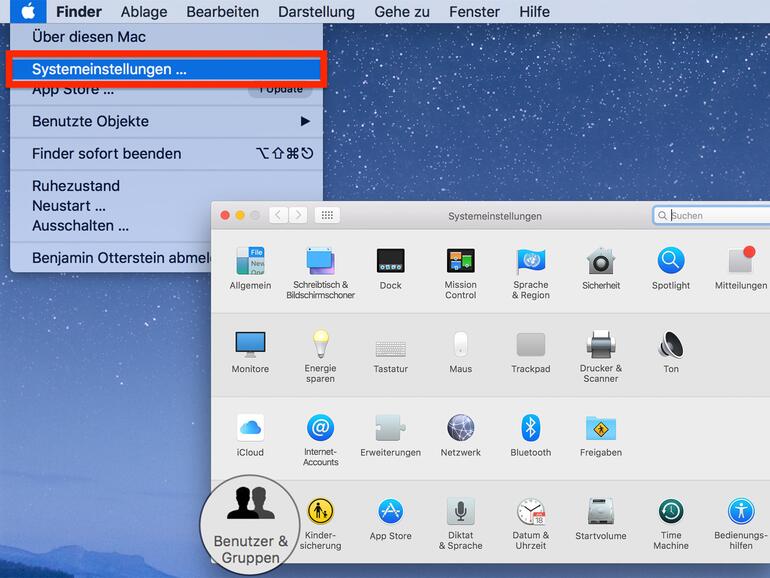Image resolution: width=770 pixels, height=578 pixels.
Task: Open Spotlight settings
Action: click(x=671, y=268)
